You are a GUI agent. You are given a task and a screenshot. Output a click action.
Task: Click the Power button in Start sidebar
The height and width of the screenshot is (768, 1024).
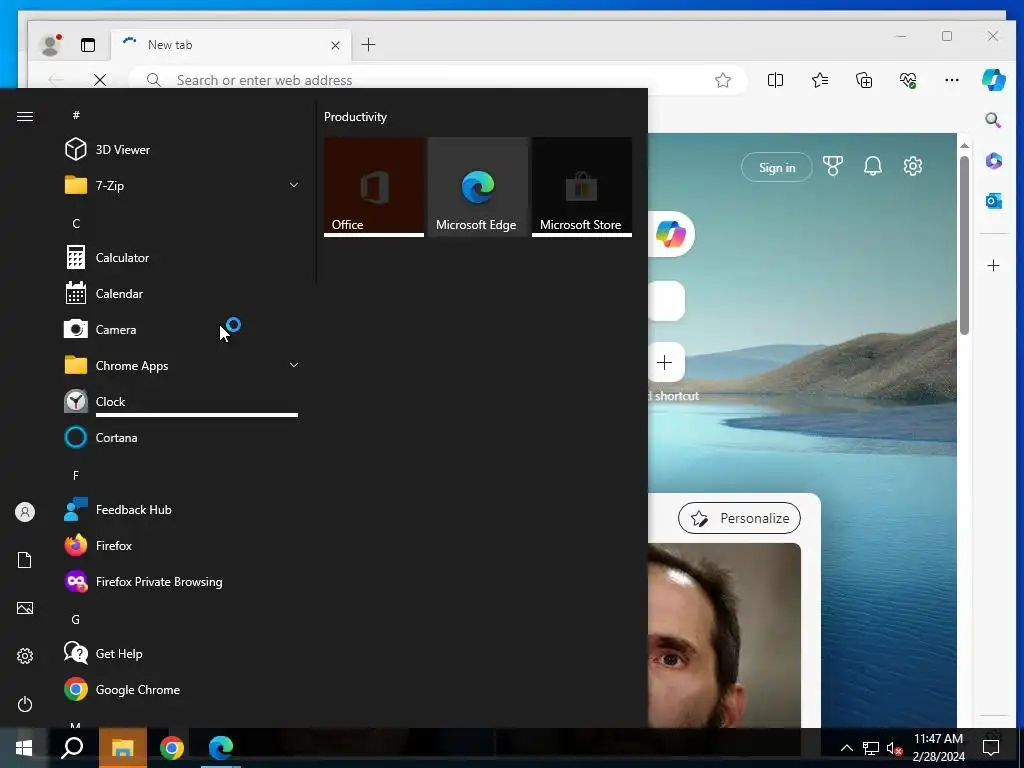pyautogui.click(x=25, y=704)
